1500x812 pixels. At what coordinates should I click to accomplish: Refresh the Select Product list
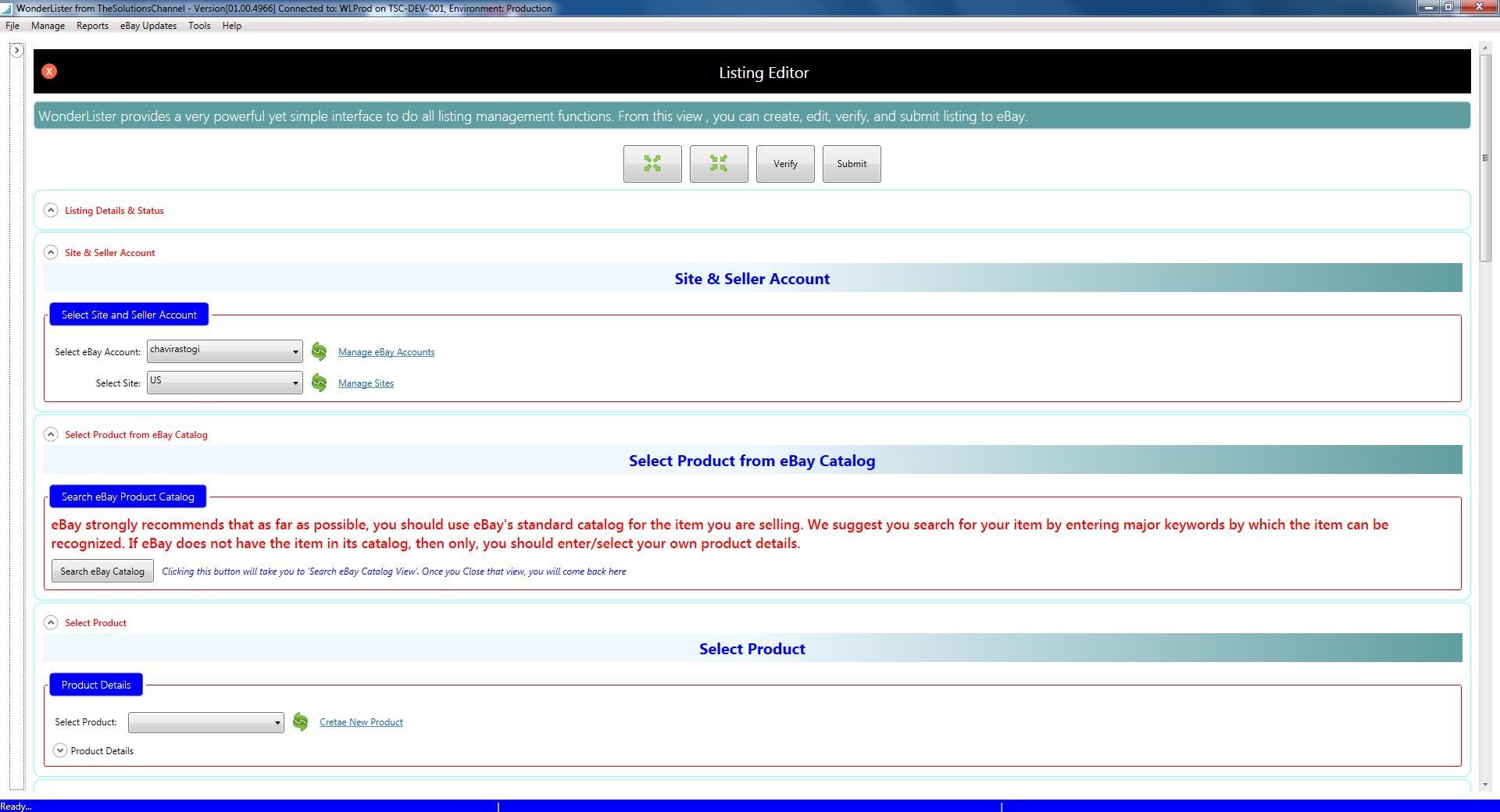pos(300,721)
